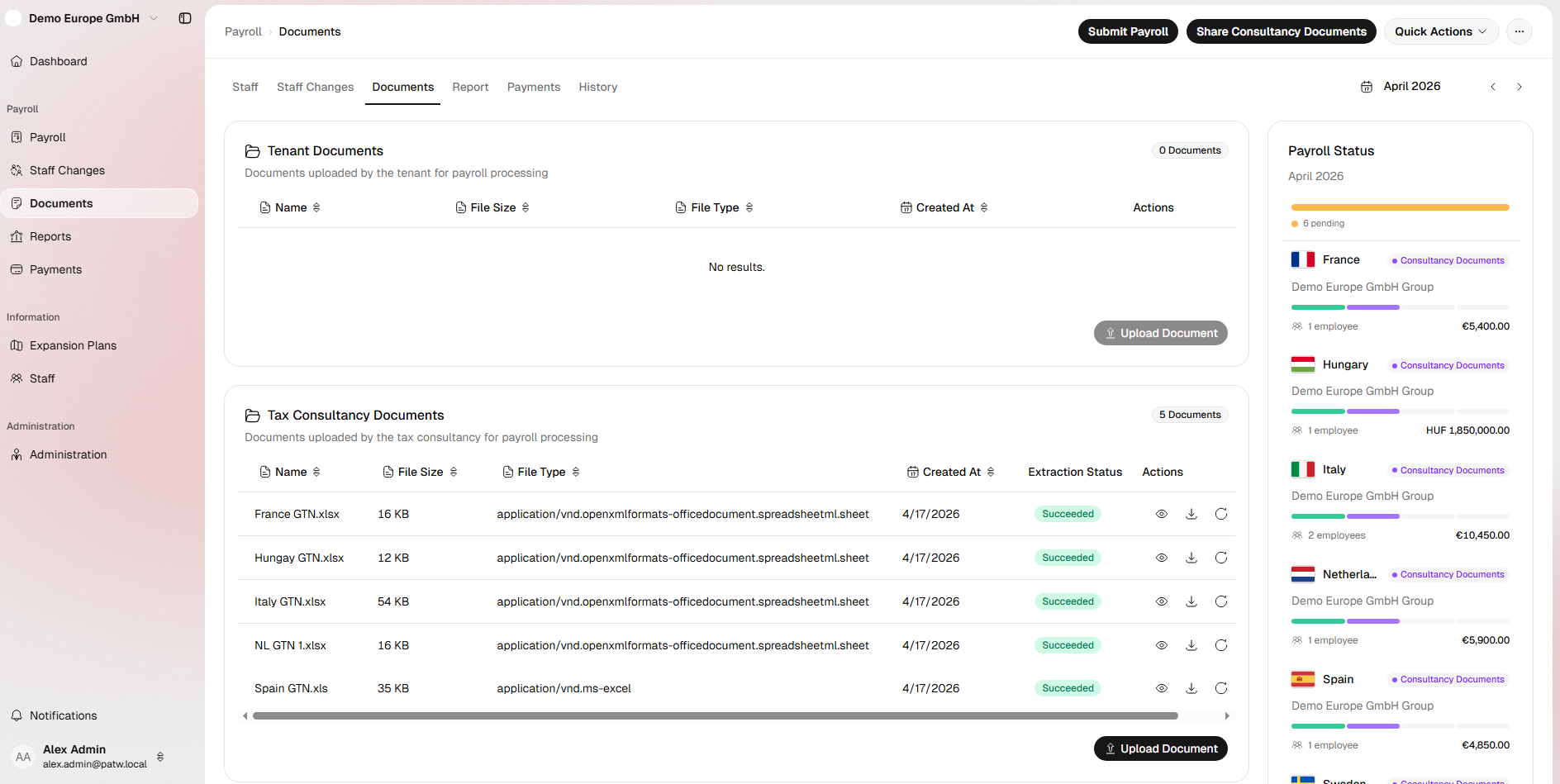This screenshot has height=784, width=1560.
Task: Click Netherlands' Consultancy Documents badge
Action: point(1448,574)
